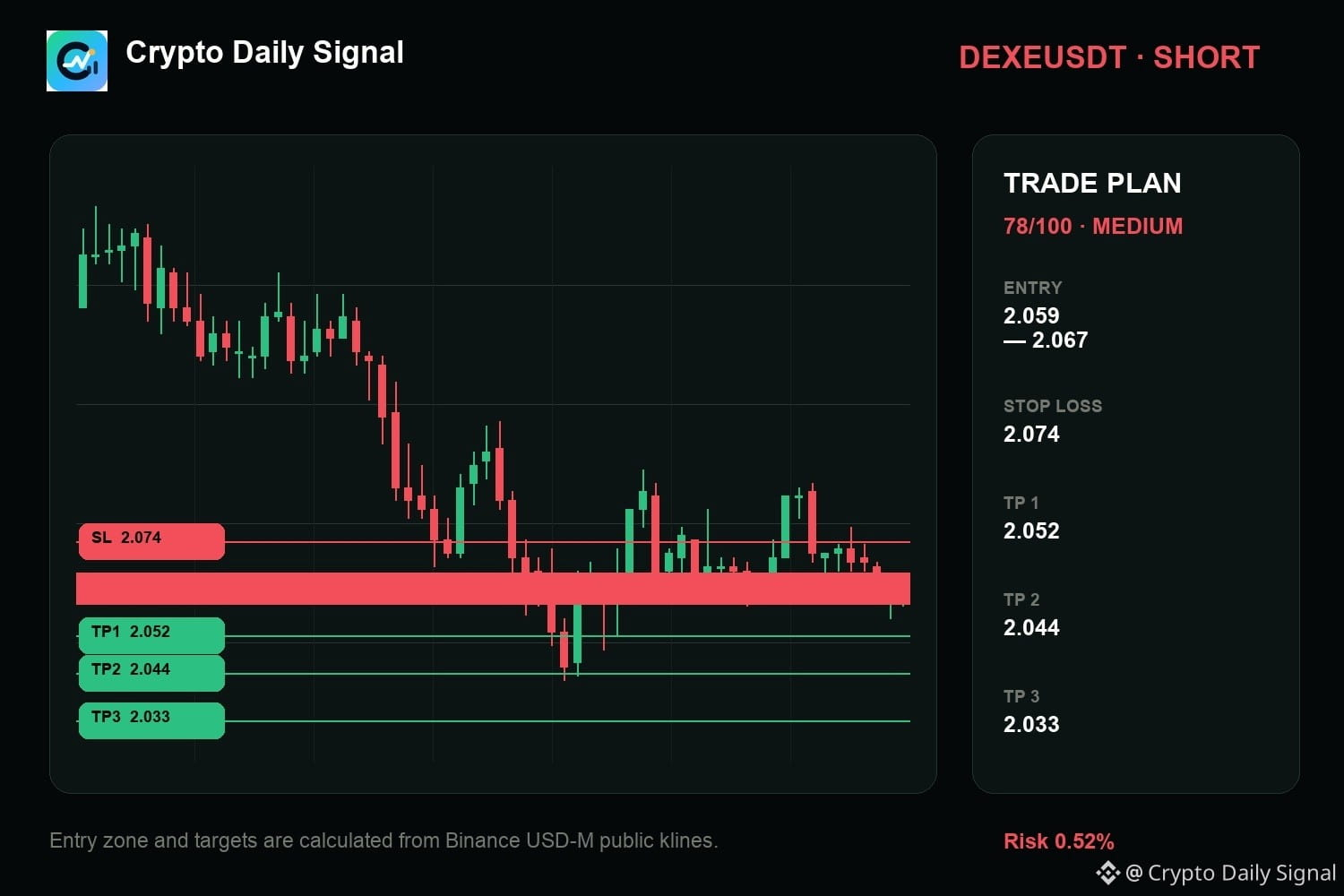The height and width of the screenshot is (896, 1344).
Task: Click the TP 3 value 2.033 in panel
Action: (1031, 724)
